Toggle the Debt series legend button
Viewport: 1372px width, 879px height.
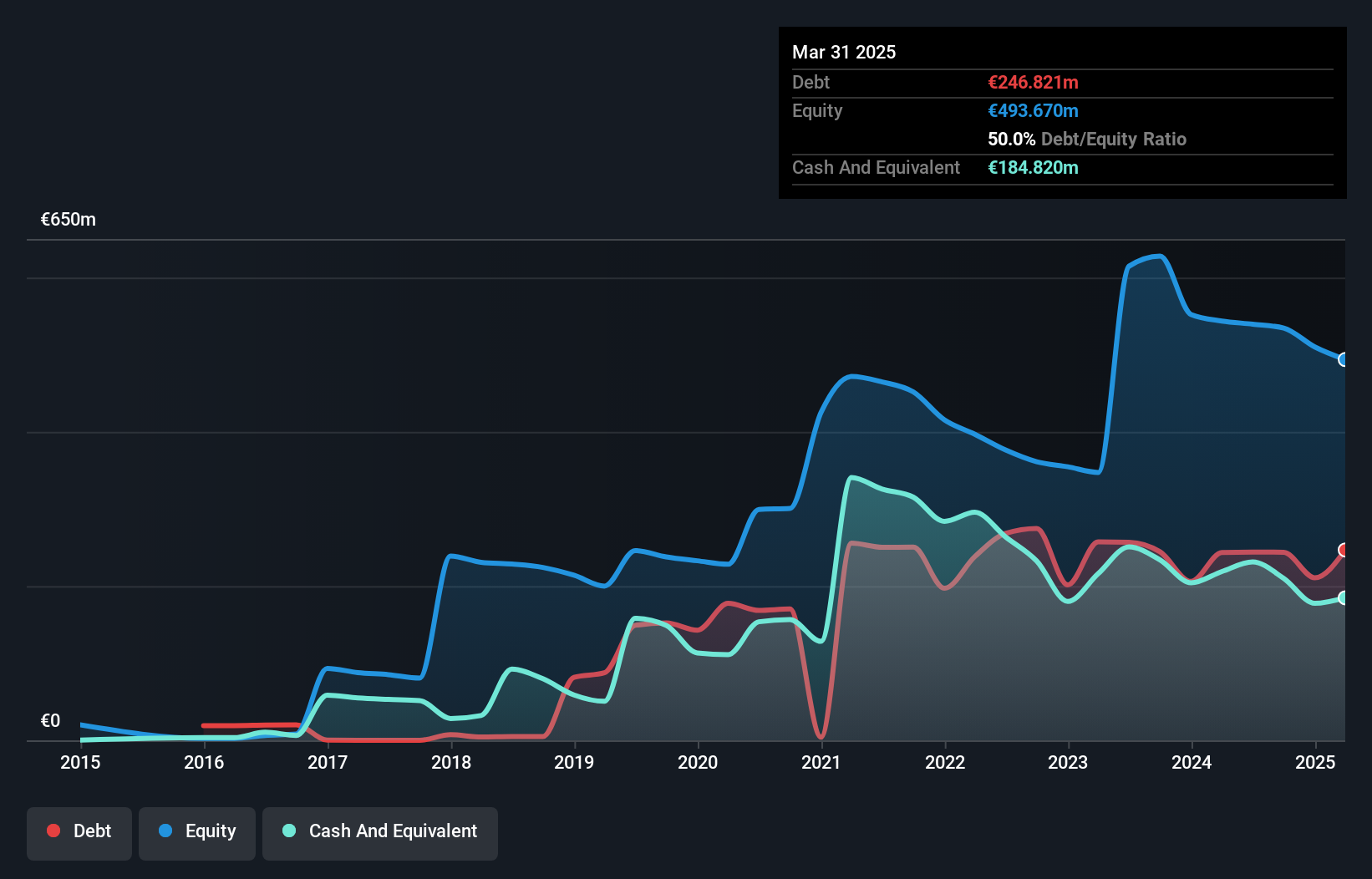pos(79,833)
